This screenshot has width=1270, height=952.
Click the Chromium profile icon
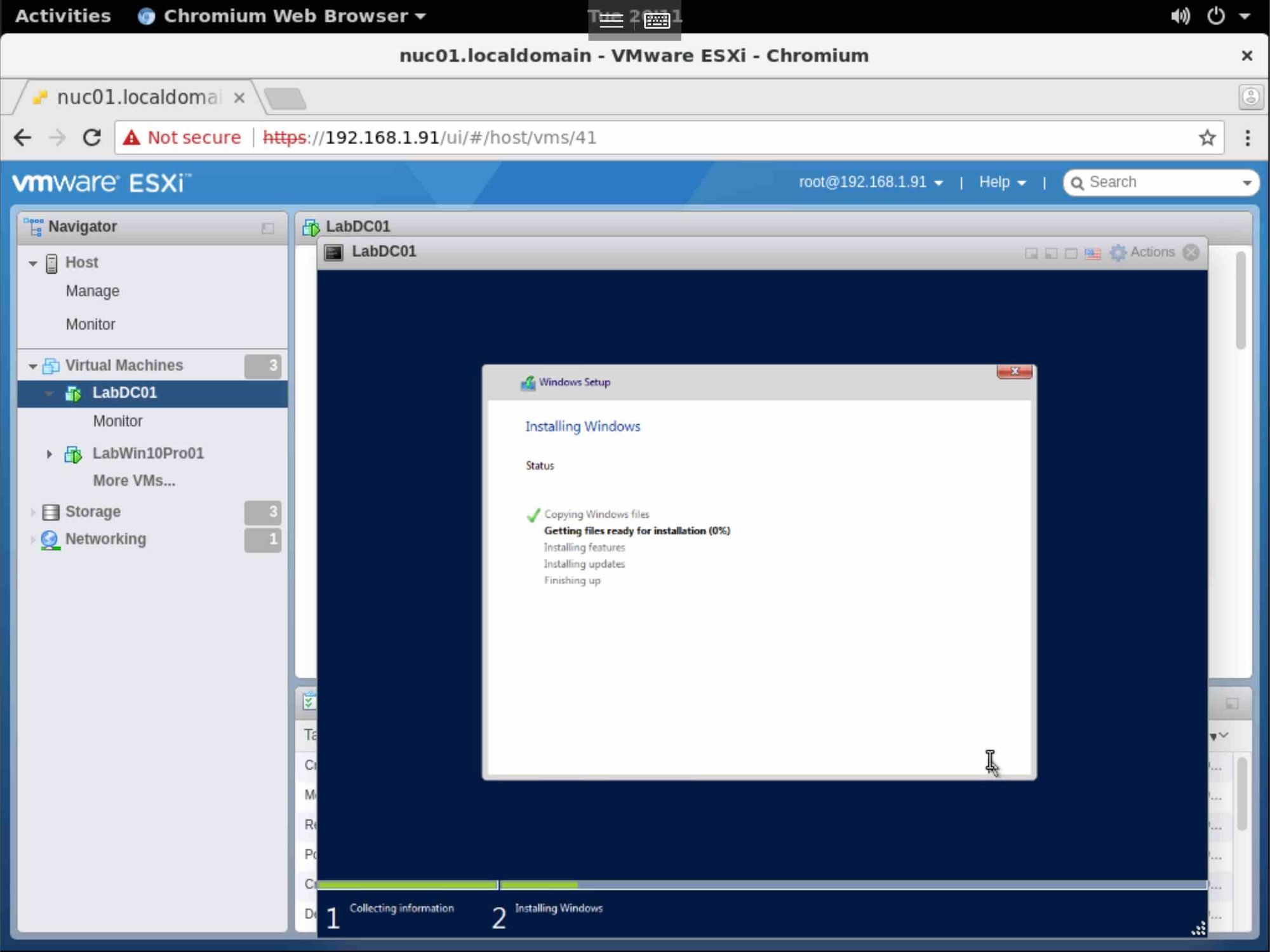(x=1250, y=97)
